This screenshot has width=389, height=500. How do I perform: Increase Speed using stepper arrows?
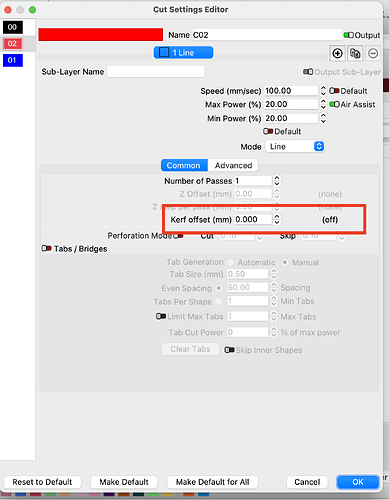323,88
